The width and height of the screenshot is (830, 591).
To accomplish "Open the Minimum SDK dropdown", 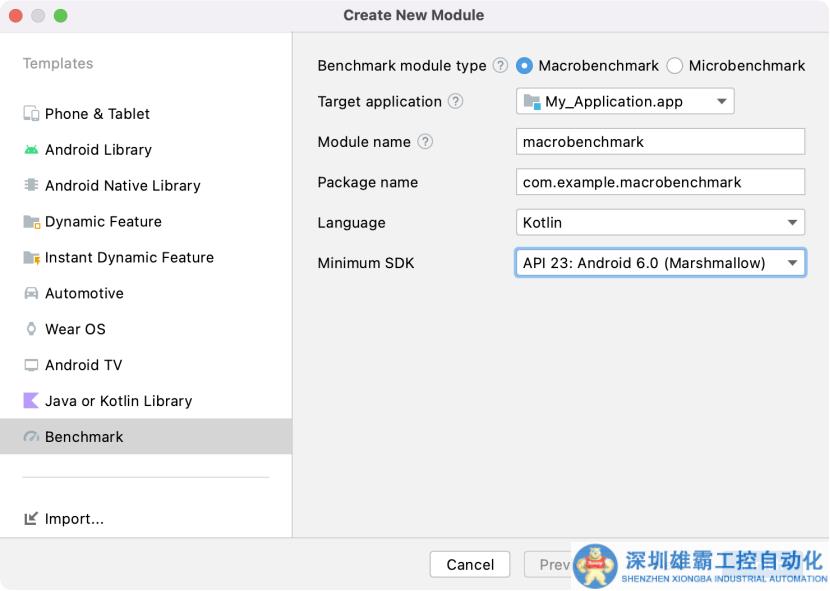I will coord(660,263).
